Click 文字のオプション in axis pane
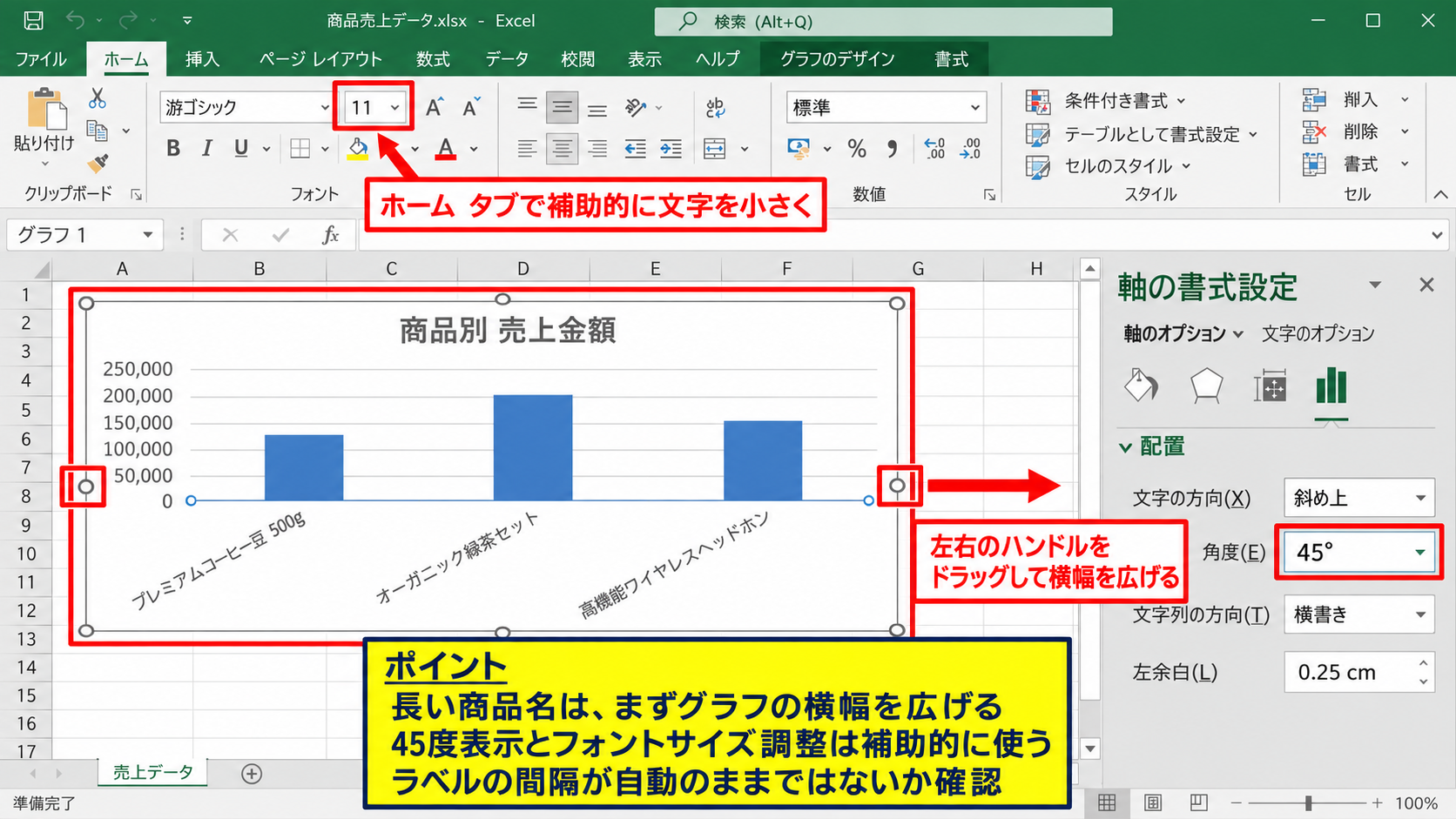The height and width of the screenshot is (819, 1456). [x=1318, y=333]
